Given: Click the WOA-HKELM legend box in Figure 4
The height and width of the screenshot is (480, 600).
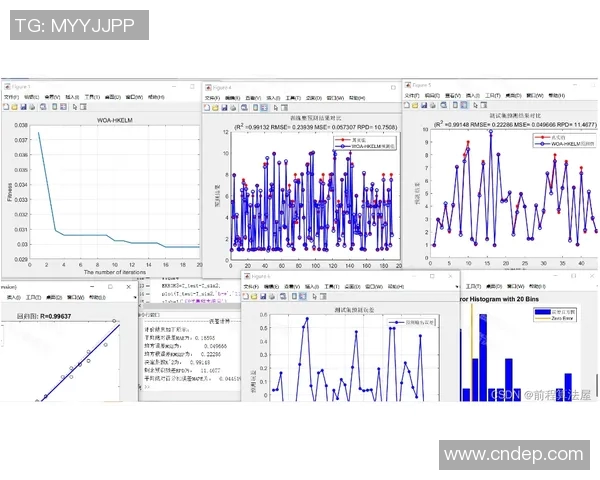Looking at the screenshot, I should (364, 143).
